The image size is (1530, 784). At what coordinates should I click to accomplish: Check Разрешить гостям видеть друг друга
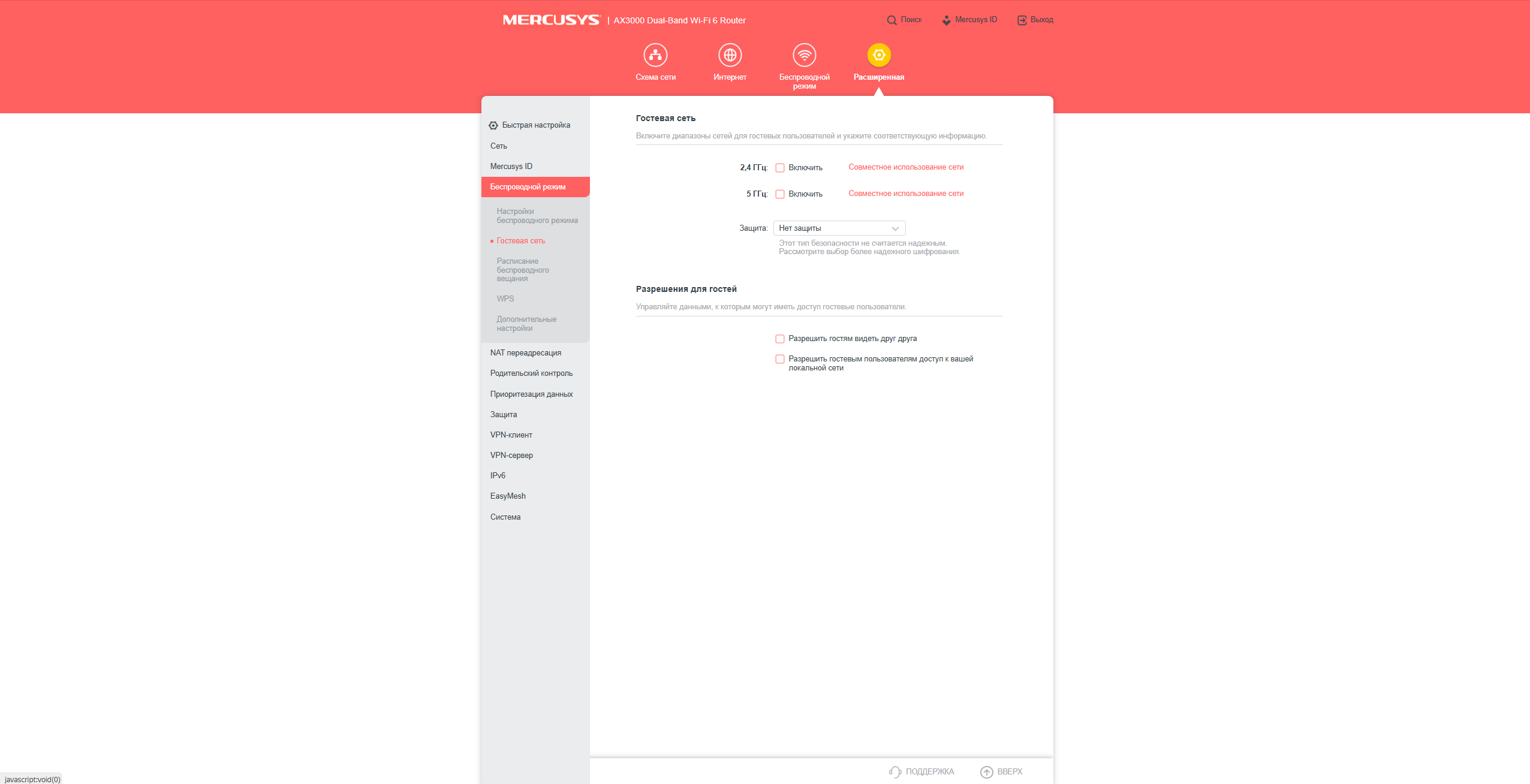click(x=780, y=339)
